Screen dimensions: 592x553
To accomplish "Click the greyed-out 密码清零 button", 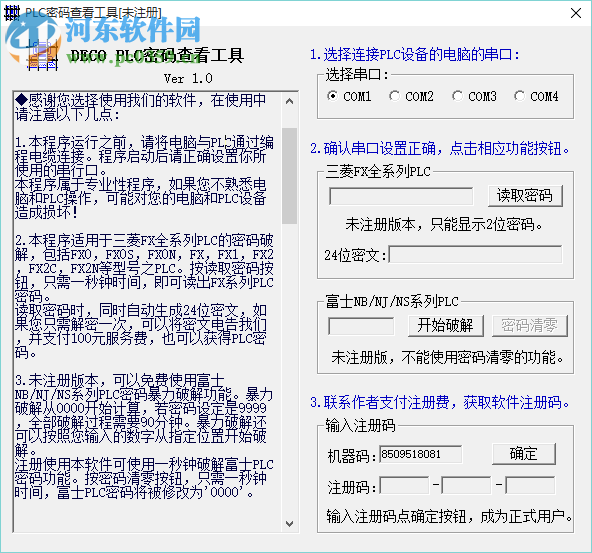I will coord(529,325).
